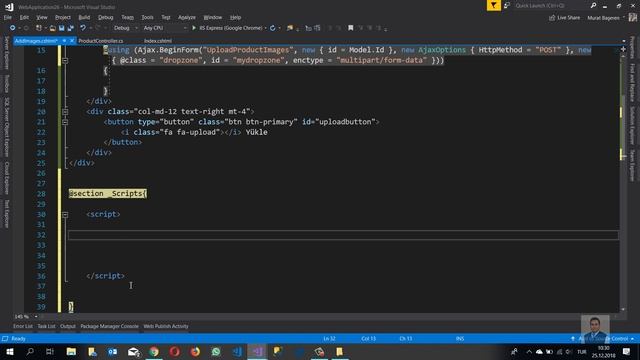Open the Solution Explorer side tab
Screen dimensions: 640x360
632,126
